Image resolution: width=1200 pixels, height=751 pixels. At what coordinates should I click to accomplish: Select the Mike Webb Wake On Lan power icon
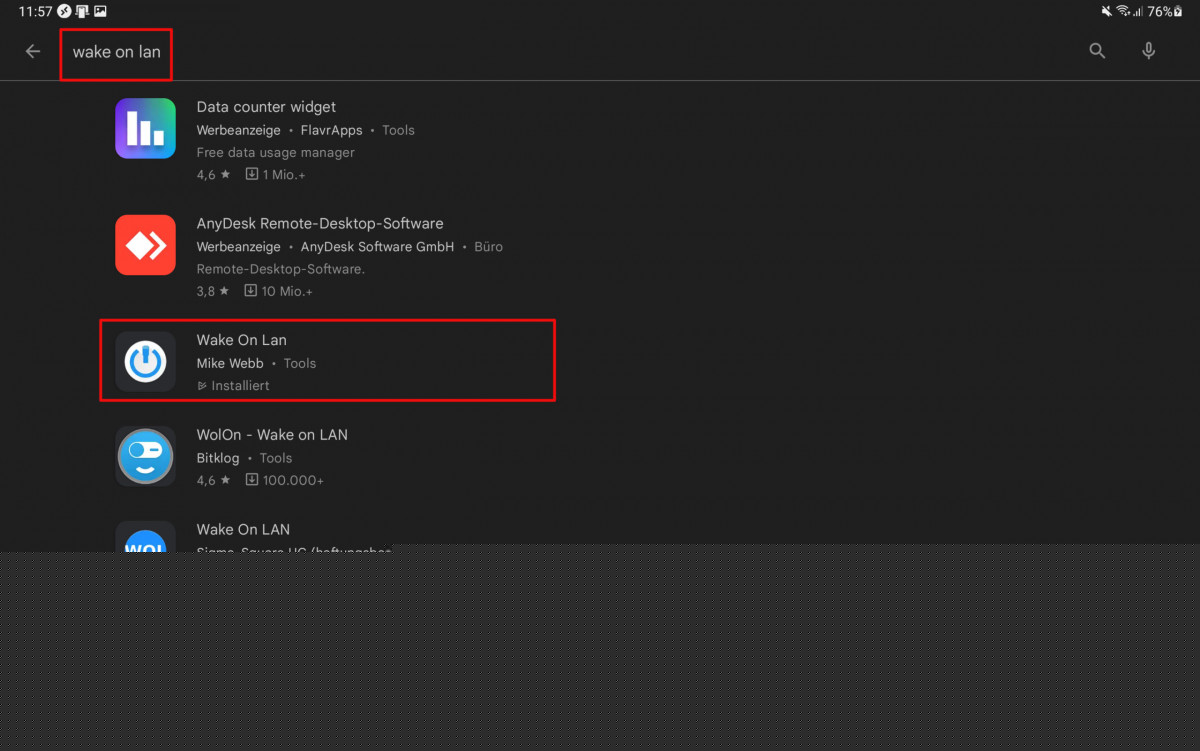(145, 361)
